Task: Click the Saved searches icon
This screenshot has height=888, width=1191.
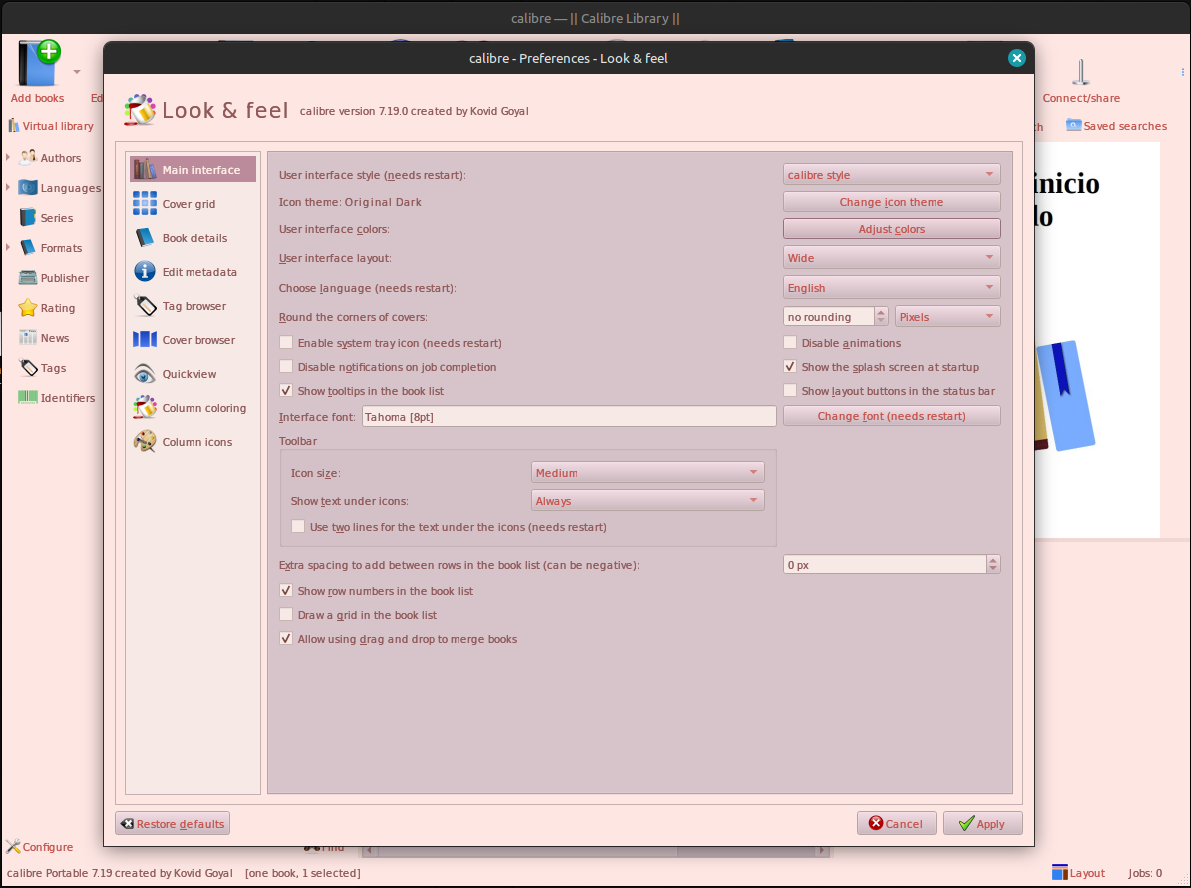Action: 1073,125
